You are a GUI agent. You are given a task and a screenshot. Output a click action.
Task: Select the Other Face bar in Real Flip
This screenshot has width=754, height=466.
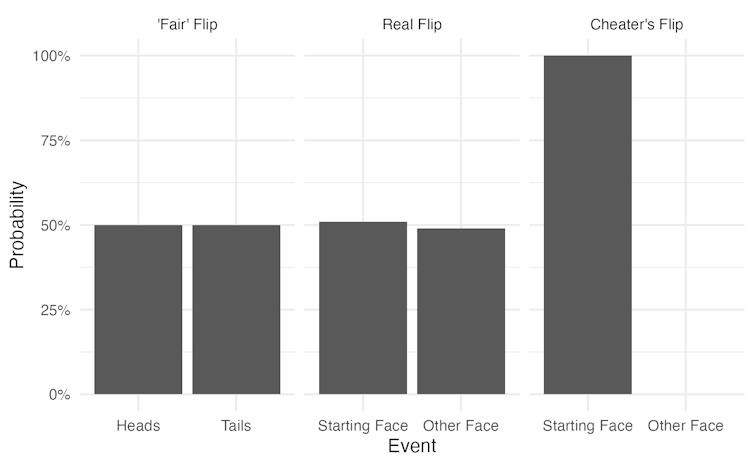(461, 311)
